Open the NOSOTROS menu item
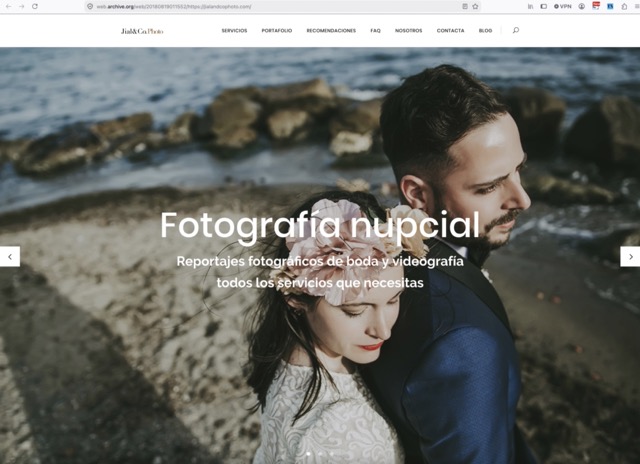This screenshot has height=464, width=640. [409, 31]
